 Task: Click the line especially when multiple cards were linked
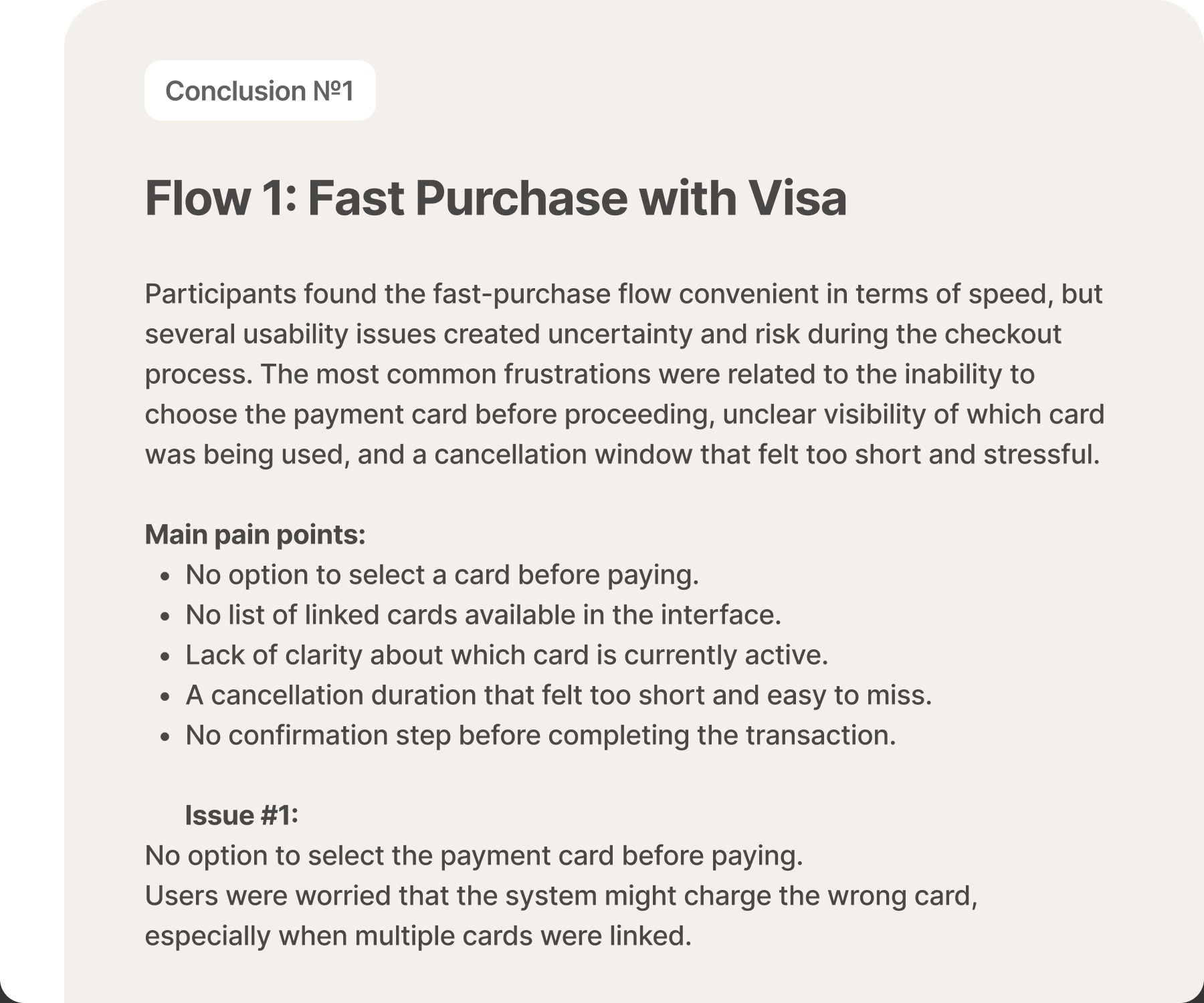pyautogui.click(x=418, y=936)
